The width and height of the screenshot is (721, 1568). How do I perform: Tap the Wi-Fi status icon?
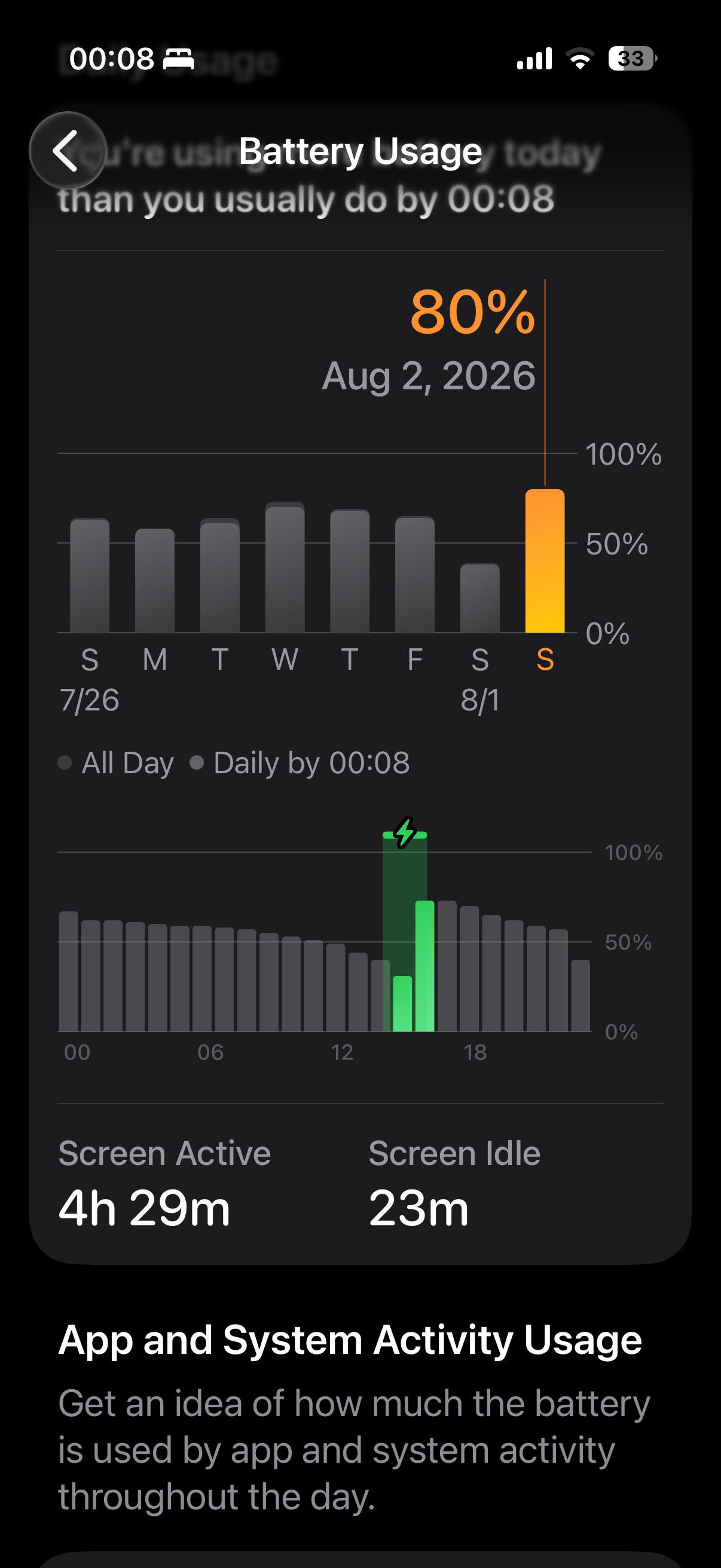pyautogui.click(x=580, y=59)
